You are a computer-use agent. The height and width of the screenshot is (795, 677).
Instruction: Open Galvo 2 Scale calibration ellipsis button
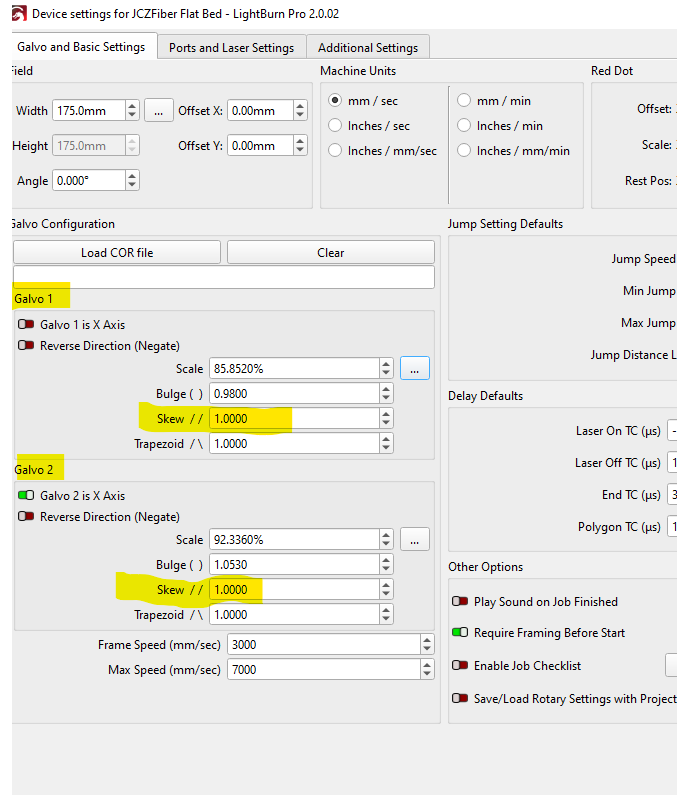point(414,539)
